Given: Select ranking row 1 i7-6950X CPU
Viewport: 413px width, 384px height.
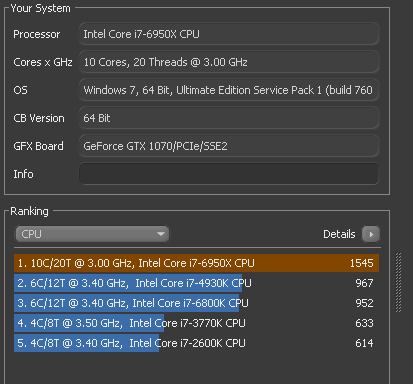Looking at the screenshot, I should (196, 263).
